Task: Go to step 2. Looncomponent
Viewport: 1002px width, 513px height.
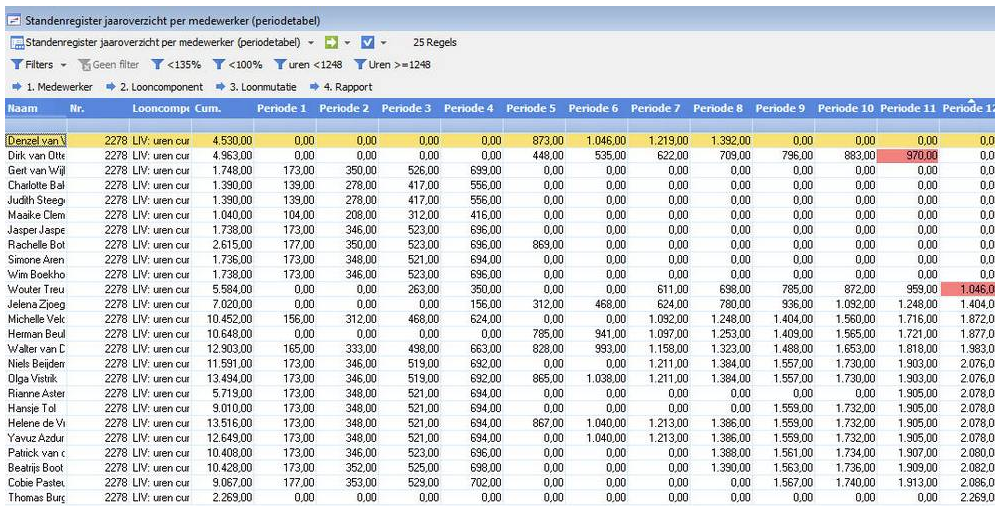Action: click(155, 87)
